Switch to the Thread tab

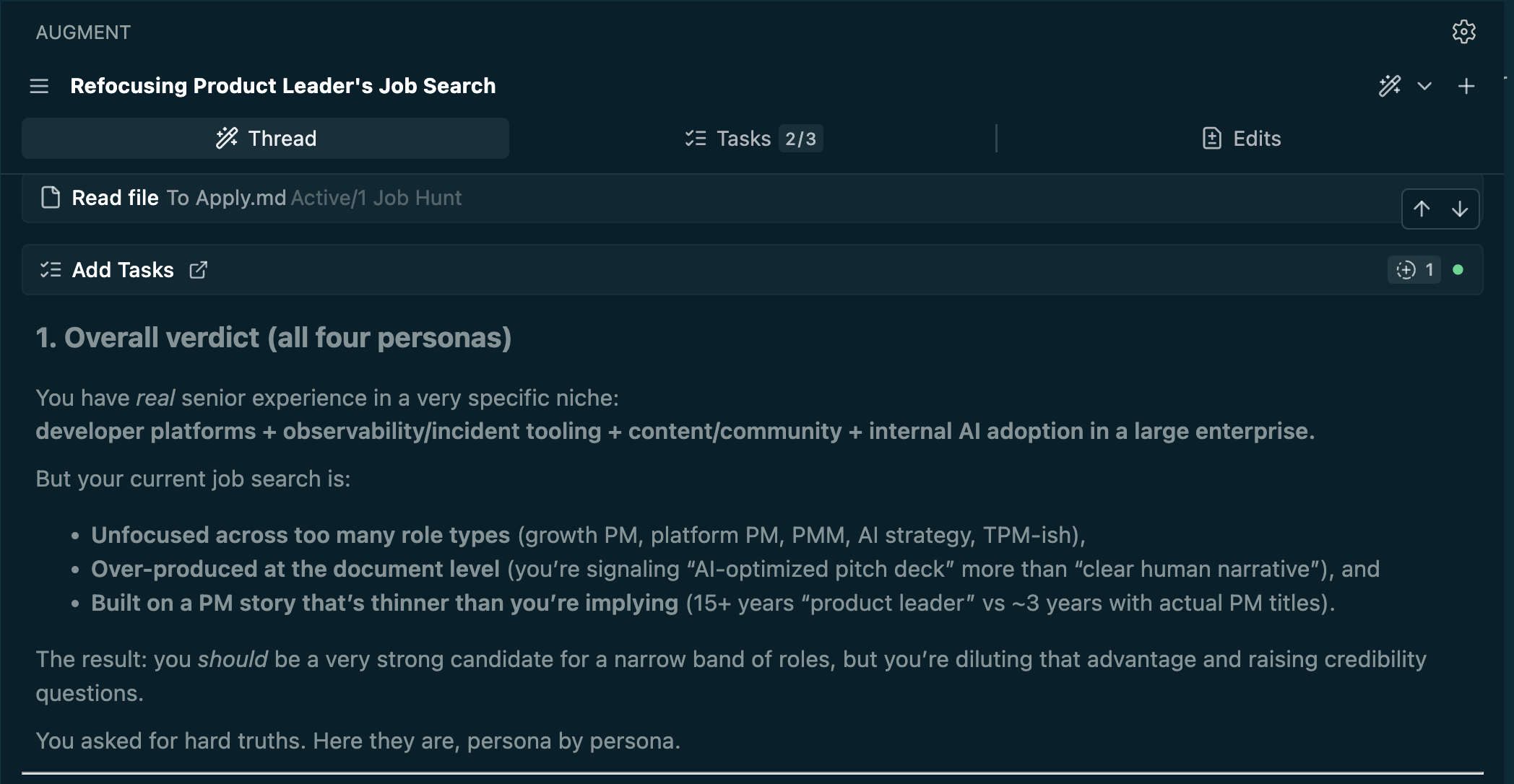[x=266, y=139]
